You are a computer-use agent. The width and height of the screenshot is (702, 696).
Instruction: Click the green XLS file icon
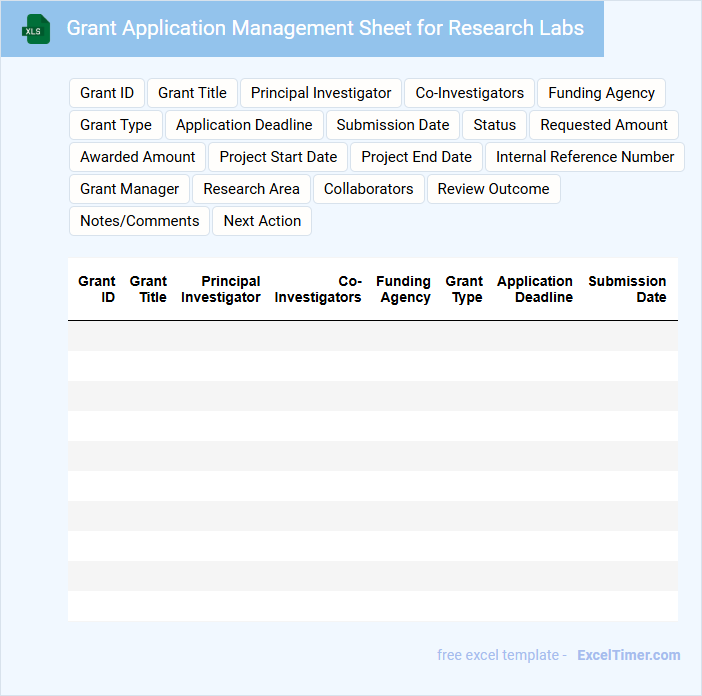pos(35,29)
